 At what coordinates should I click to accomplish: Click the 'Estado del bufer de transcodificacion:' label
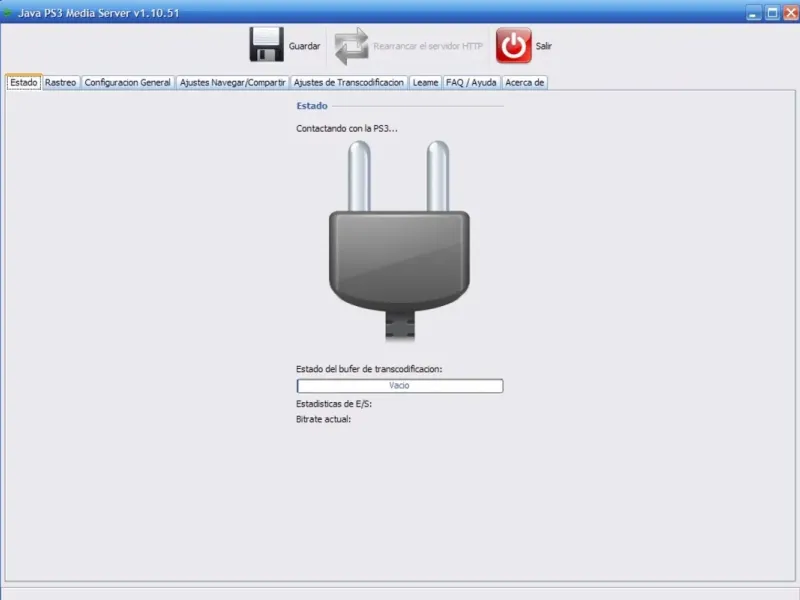pos(369,369)
